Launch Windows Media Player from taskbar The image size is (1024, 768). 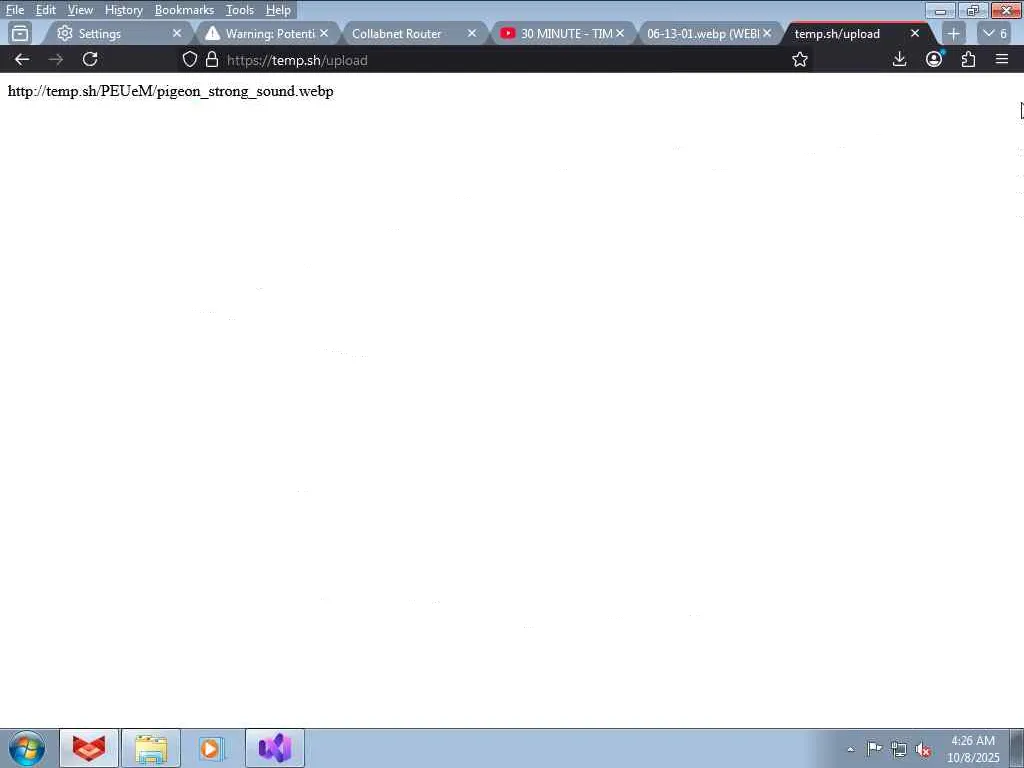[212, 748]
